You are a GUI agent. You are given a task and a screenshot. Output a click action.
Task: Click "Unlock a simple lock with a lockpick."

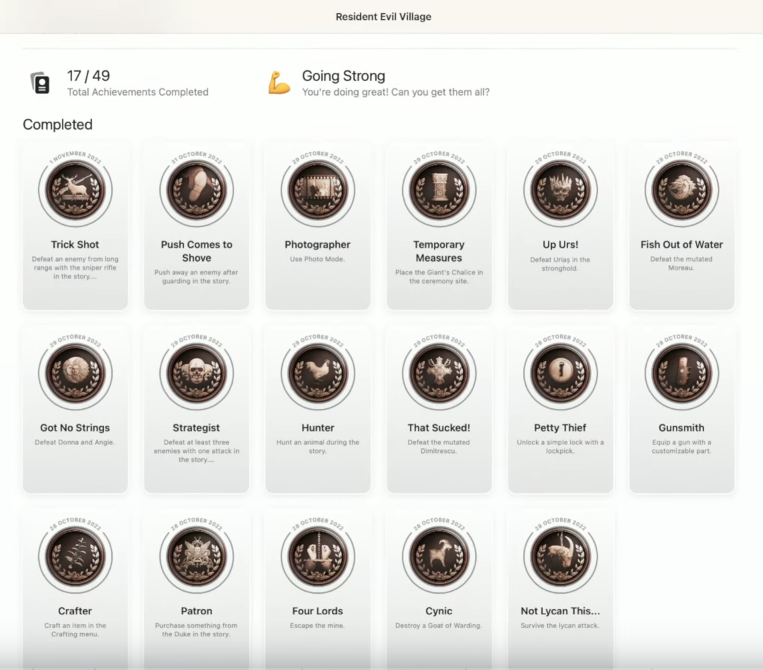click(x=560, y=447)
